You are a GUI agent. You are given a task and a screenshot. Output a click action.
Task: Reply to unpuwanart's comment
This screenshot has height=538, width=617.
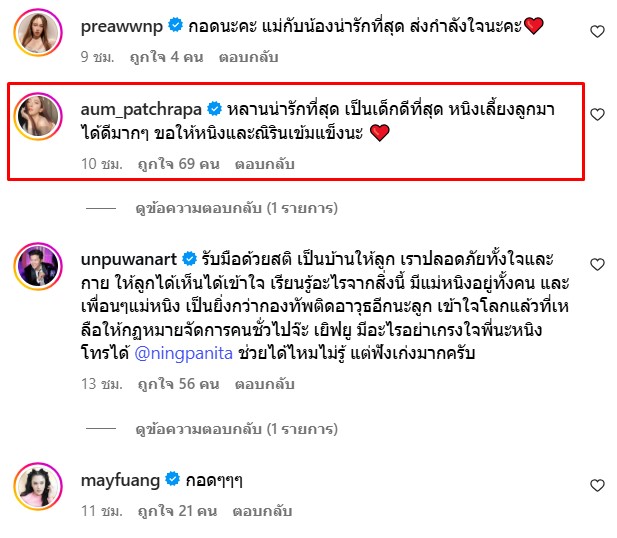[x=265, y=384]
